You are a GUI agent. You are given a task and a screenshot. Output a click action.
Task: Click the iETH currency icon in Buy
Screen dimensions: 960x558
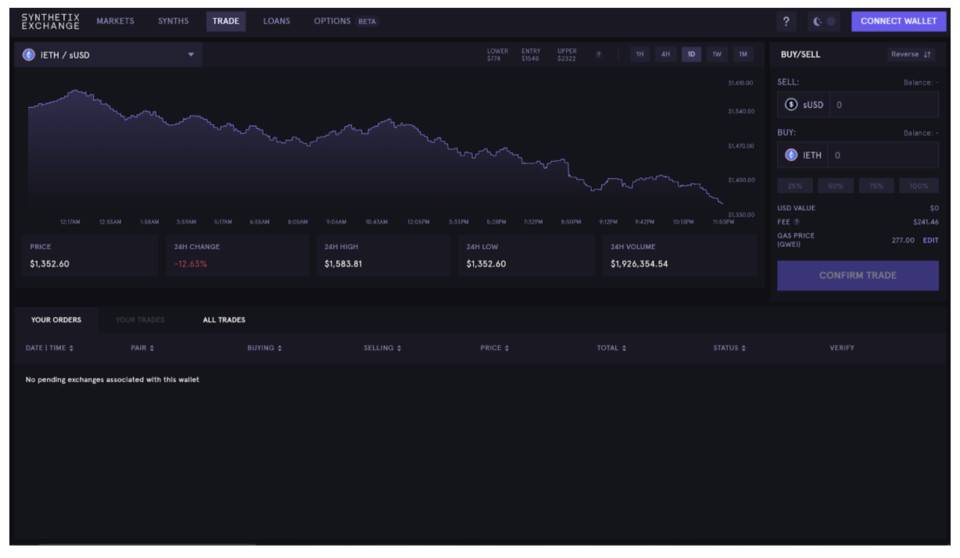click(x=791, y=156)
